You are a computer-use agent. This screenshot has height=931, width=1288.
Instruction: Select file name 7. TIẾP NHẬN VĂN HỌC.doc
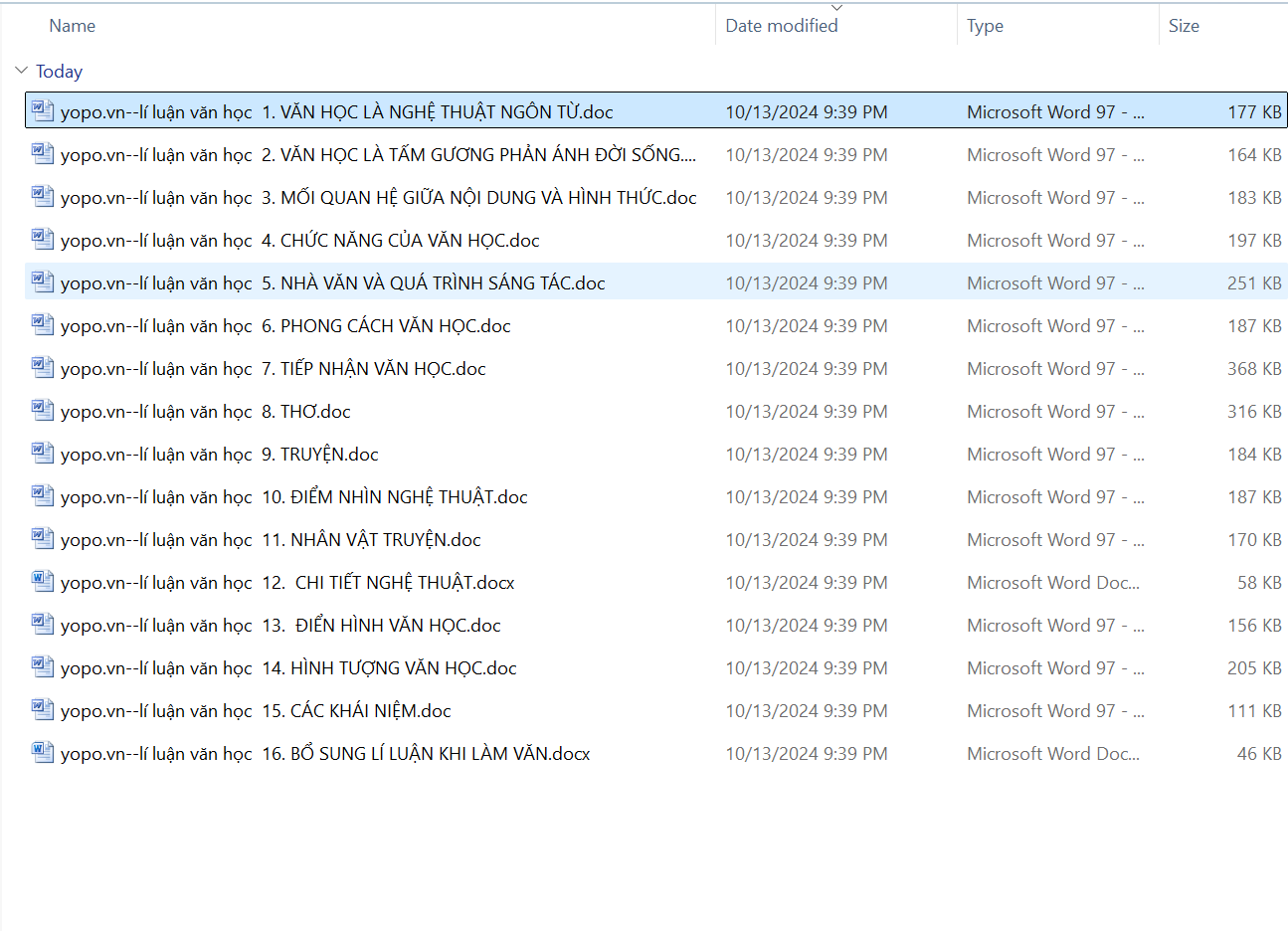[274, 368]
